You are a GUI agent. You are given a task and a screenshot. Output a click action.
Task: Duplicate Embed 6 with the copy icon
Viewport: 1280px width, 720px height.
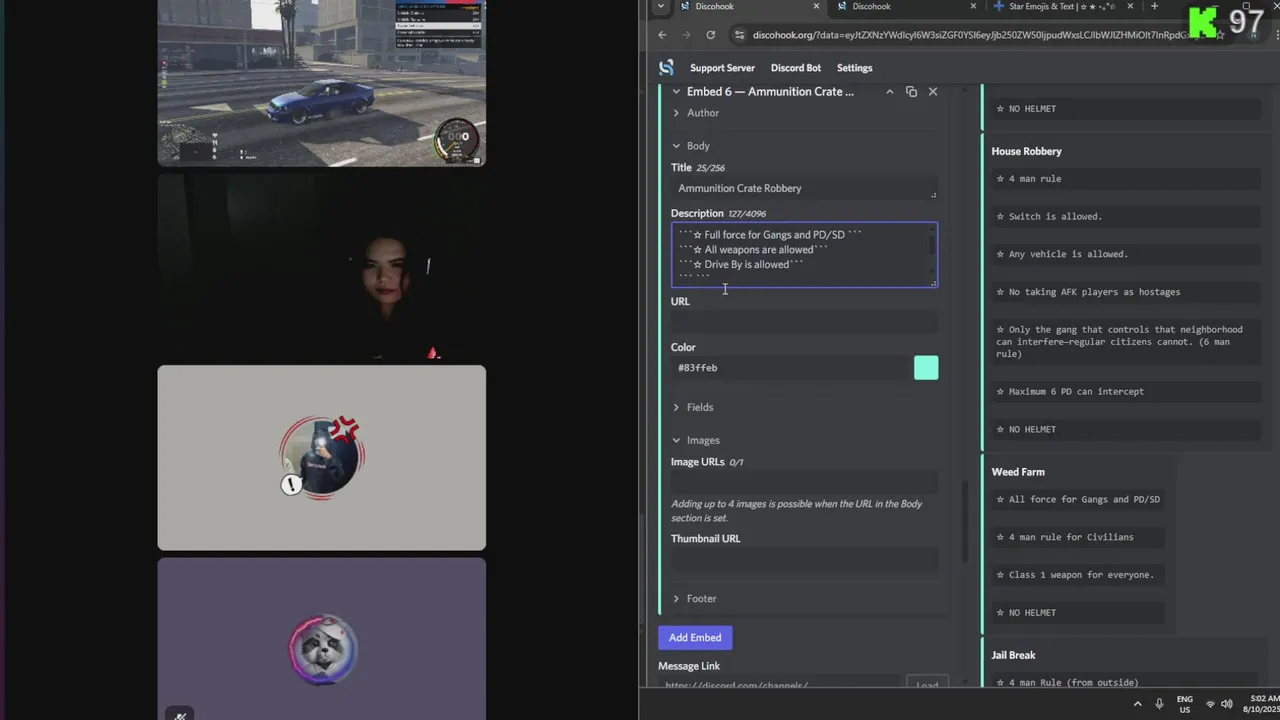tap(911, 92)
